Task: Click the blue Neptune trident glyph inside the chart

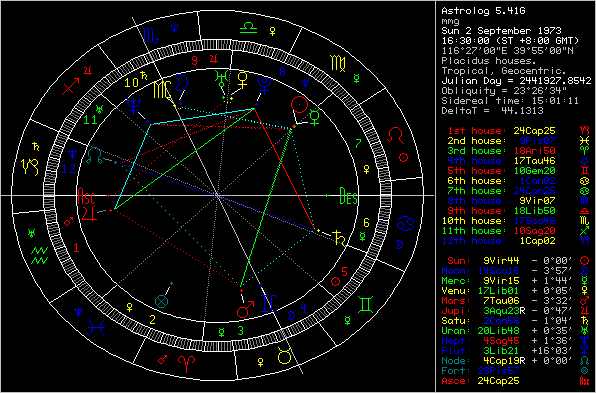Action: click(x=133, y=106)
